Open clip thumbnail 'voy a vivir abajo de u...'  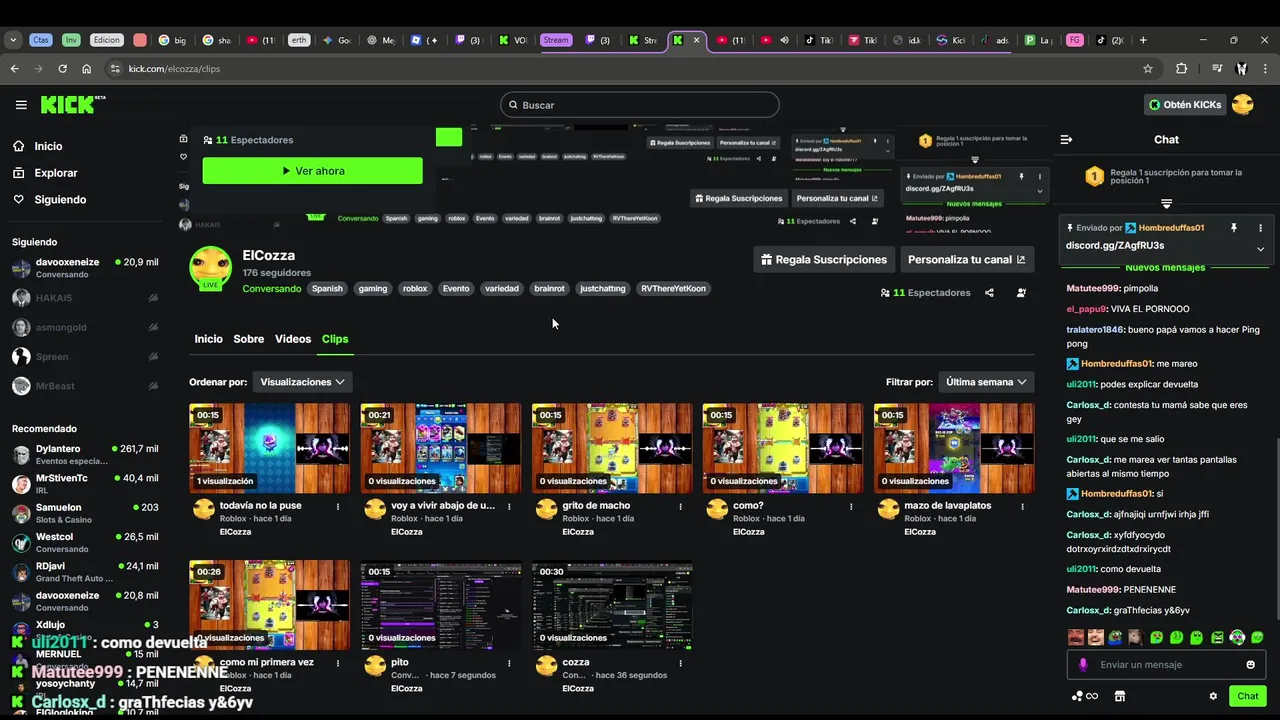pos(441,448)
